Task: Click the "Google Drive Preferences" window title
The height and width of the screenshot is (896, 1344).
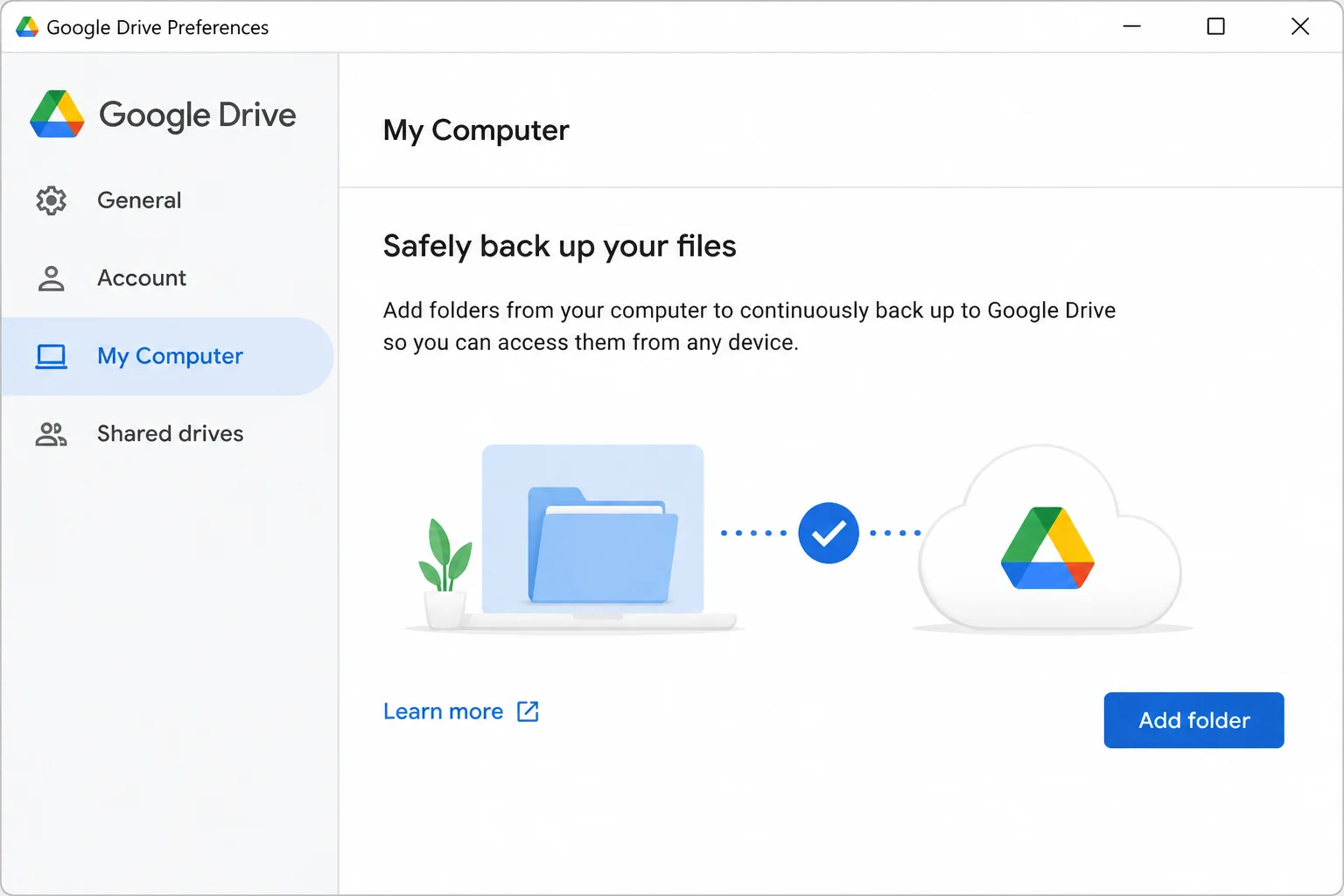Action: [x=157, y=28]
